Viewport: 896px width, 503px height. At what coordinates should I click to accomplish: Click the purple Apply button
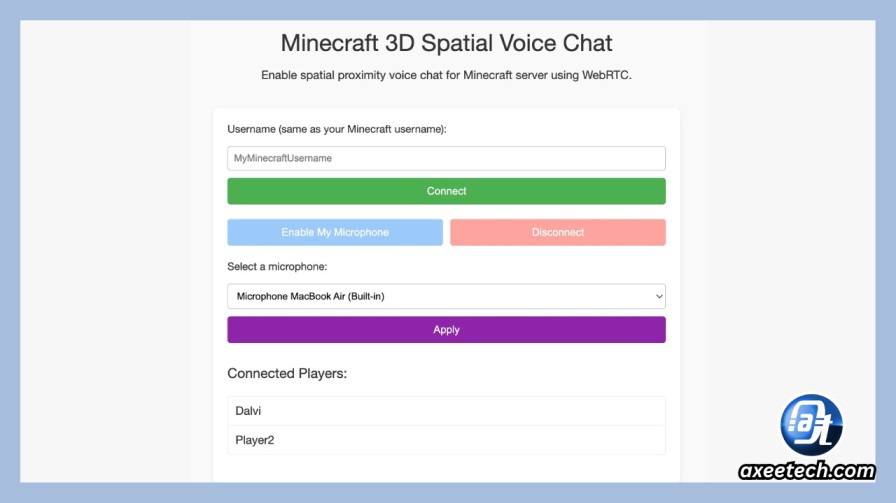click(x=446, y=330)
